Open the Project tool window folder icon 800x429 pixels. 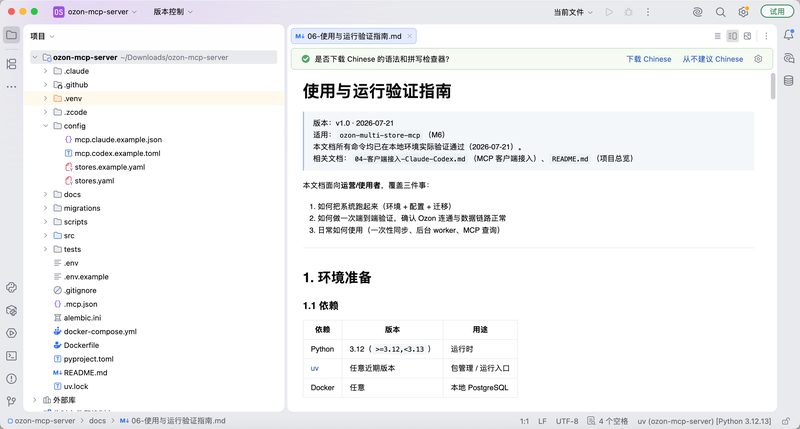[x=11, y=35]
